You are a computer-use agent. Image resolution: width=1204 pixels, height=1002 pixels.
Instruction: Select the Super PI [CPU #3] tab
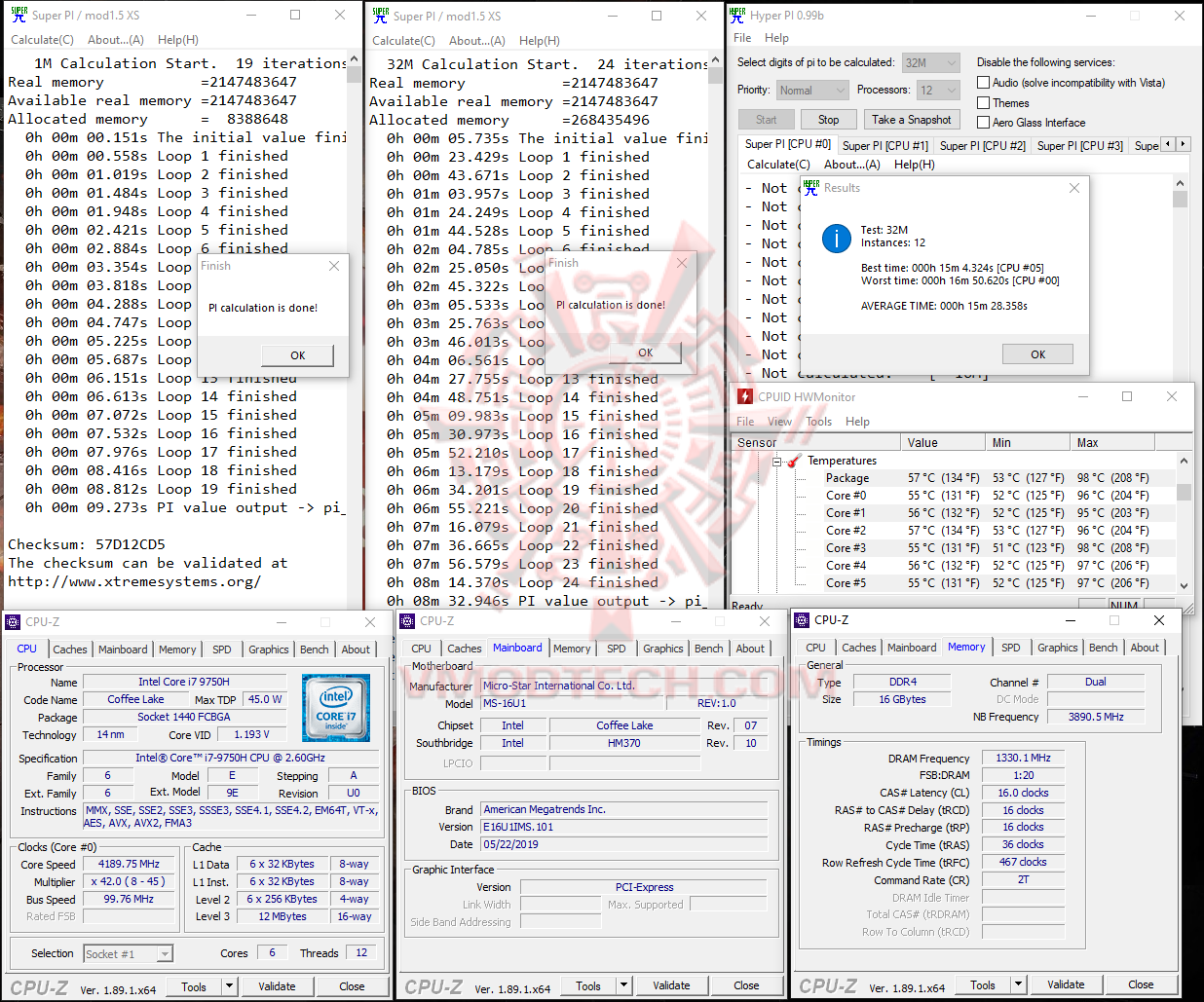click(1079, 145)
